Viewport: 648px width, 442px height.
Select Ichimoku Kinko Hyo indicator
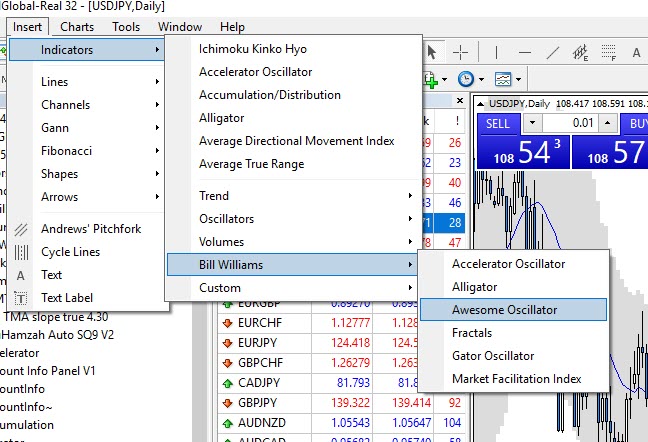coord(294,49)
